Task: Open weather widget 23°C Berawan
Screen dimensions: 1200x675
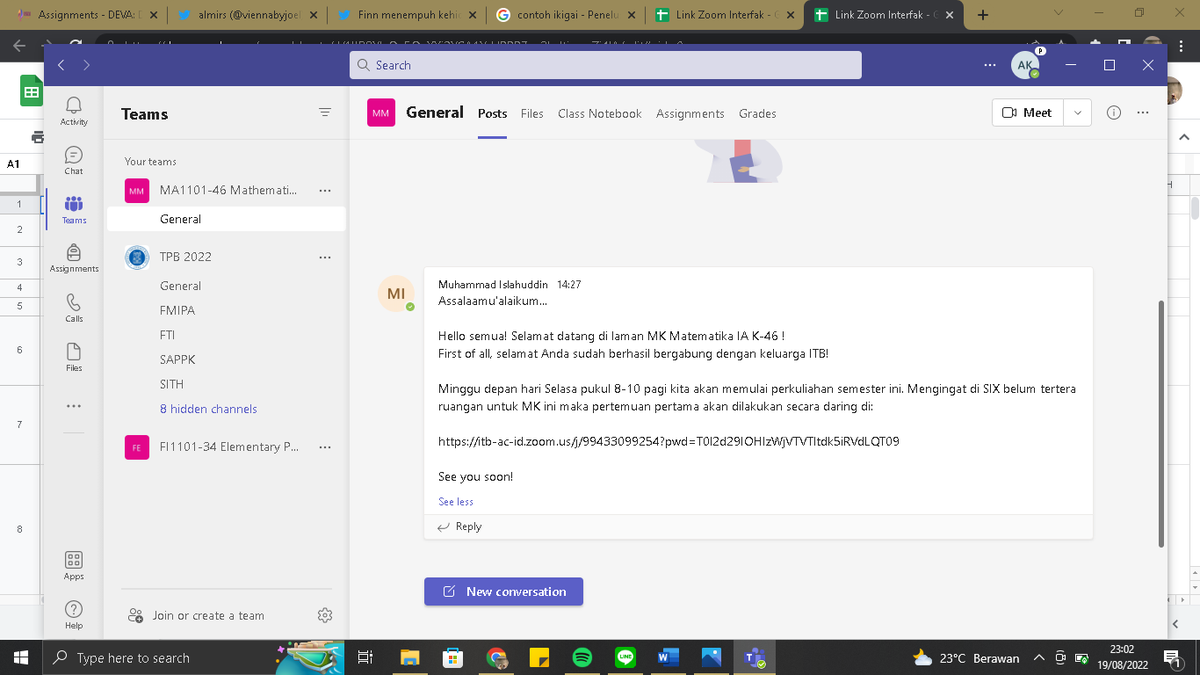Action: tap(966, 658)
